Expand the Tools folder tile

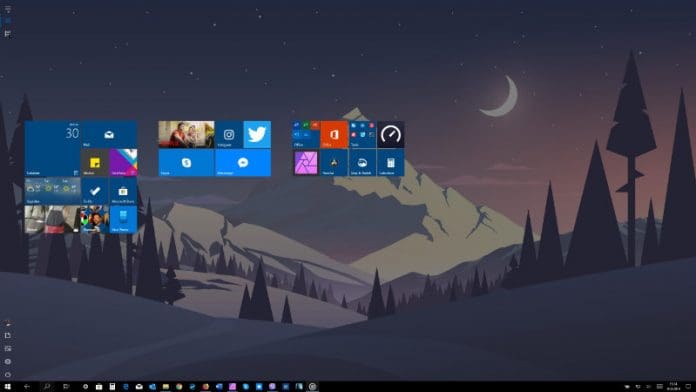click(362, 135)
